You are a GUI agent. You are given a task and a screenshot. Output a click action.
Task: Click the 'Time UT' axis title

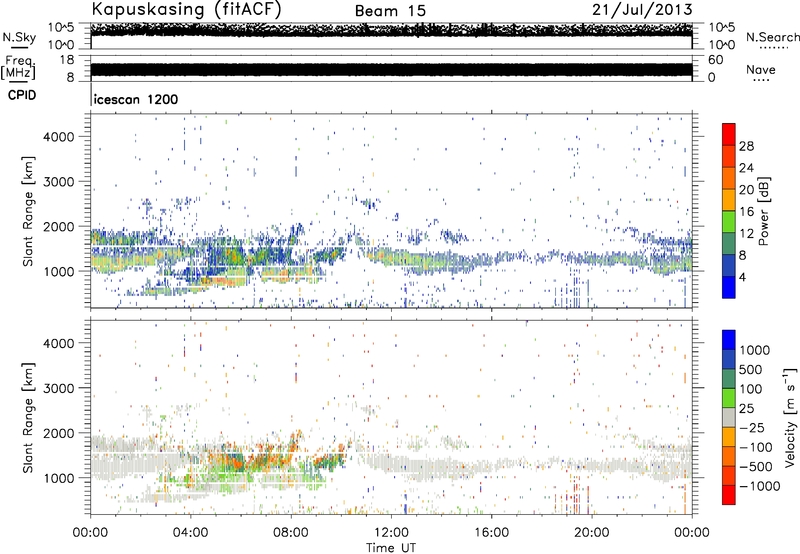tap(391, 548)
